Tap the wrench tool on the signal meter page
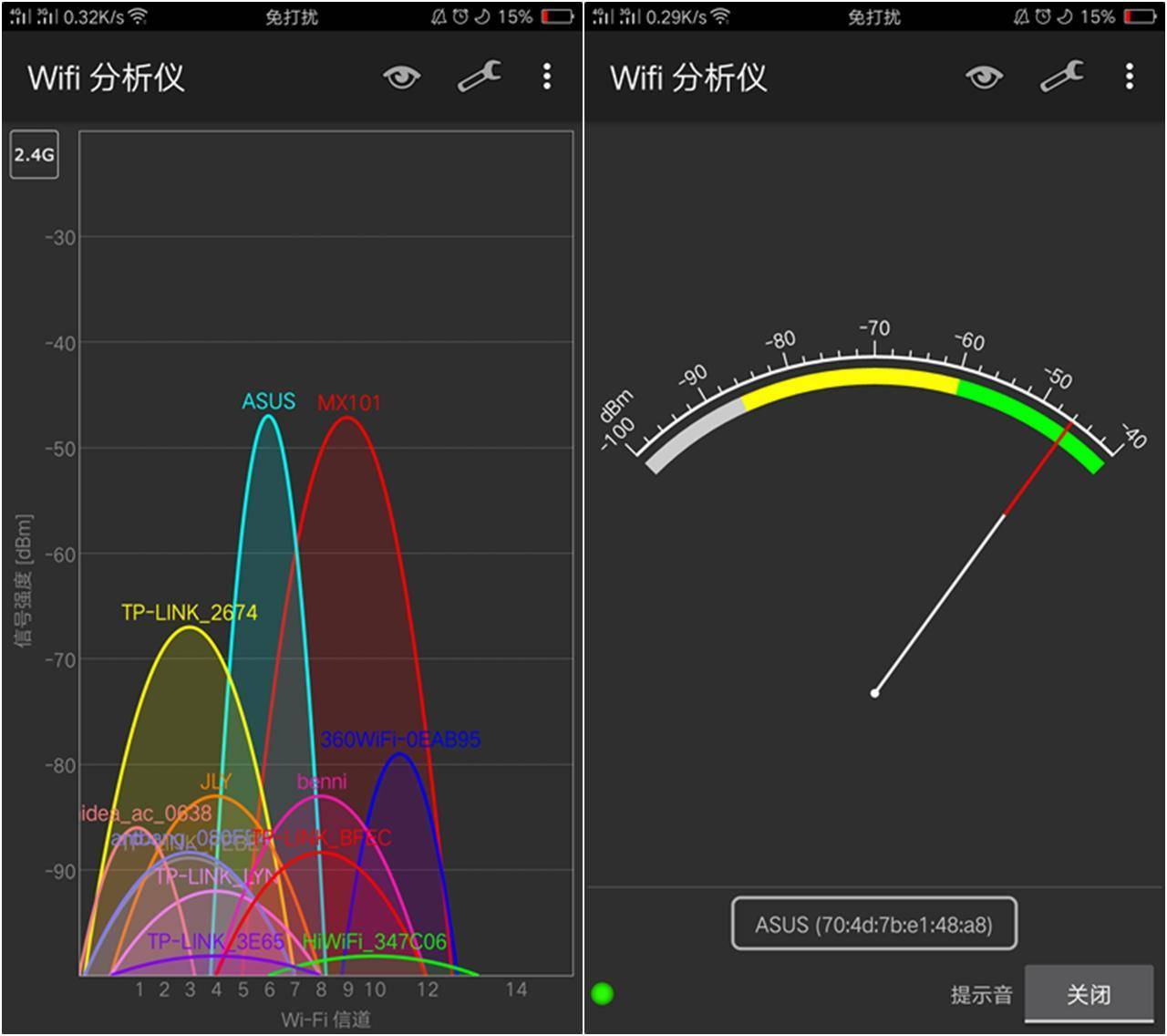This screenshot has width=1167, height=1036. tap(1060, 78)
